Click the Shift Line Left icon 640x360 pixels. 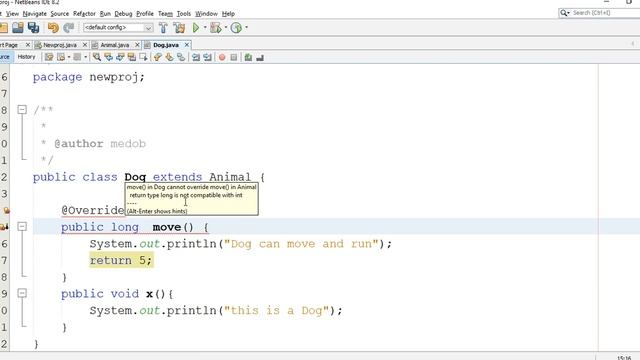point(196,57)
